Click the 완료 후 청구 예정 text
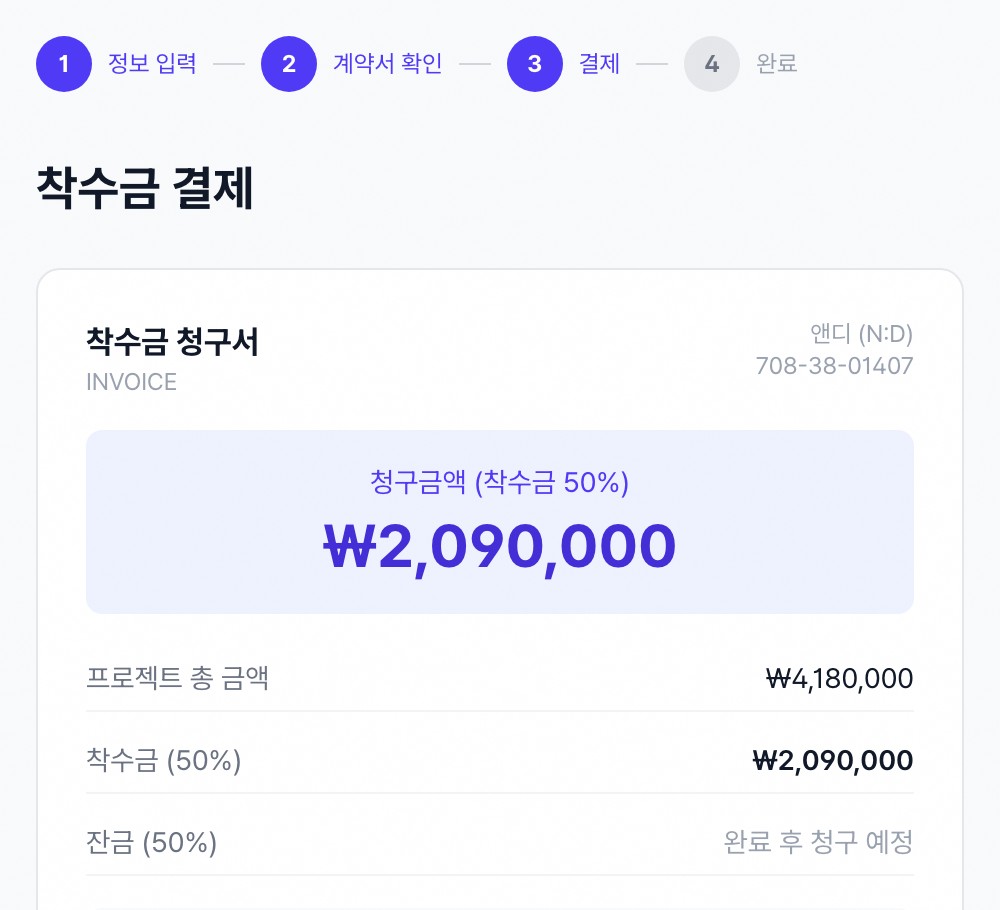This screenshot has width=1000, height=910. click(818, 842)
